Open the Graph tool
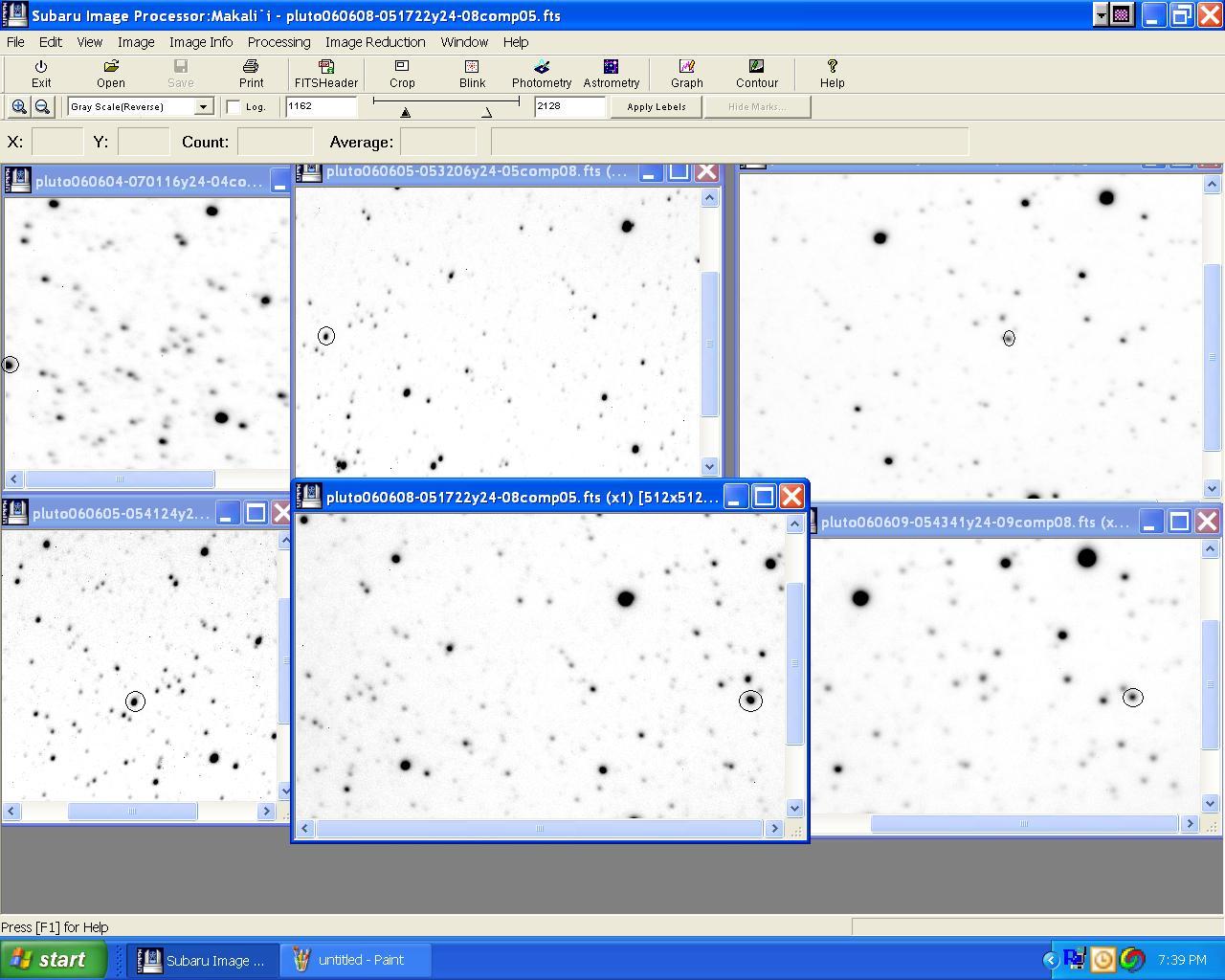Image resolution: width=1225 pixels, height=980 pixels. click(686, 74)
